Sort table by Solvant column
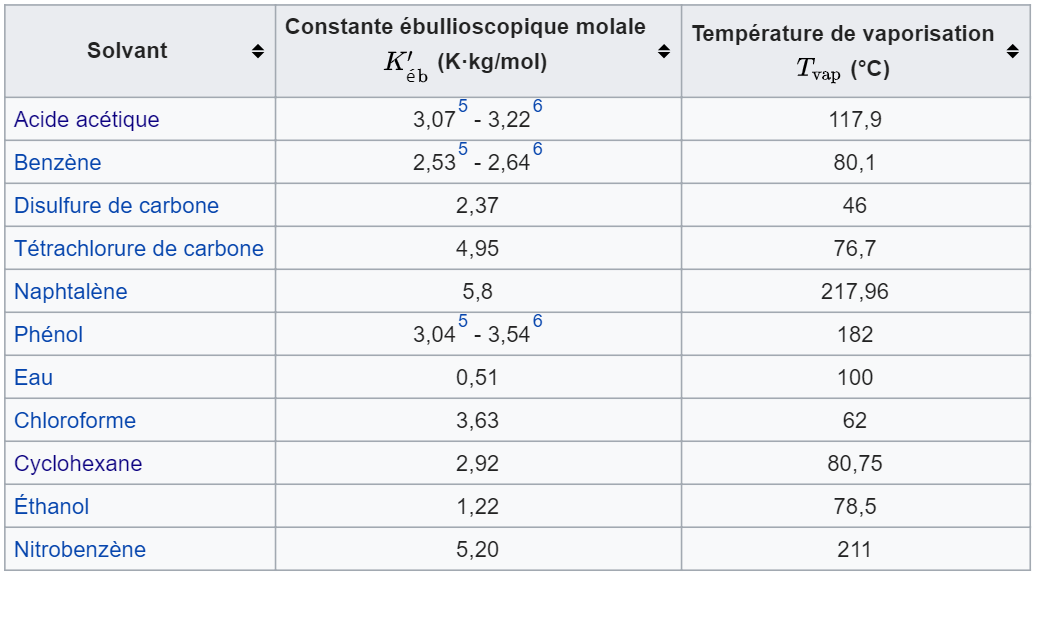Screen dimensions: 1050x630 click(x=258, y=51)
